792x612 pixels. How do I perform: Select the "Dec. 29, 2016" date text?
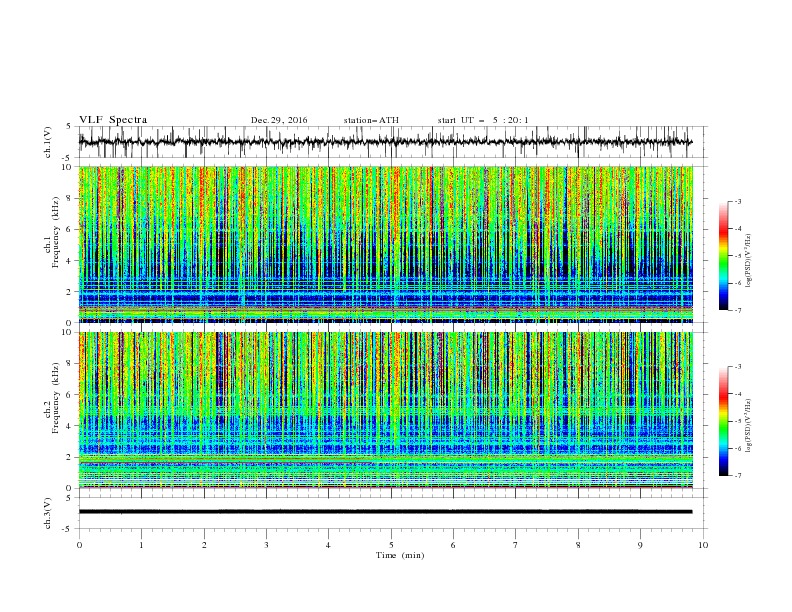[279, 120]
